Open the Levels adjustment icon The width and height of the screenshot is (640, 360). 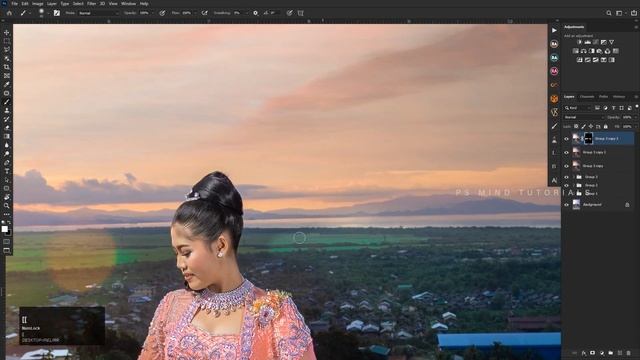(587, 42)
